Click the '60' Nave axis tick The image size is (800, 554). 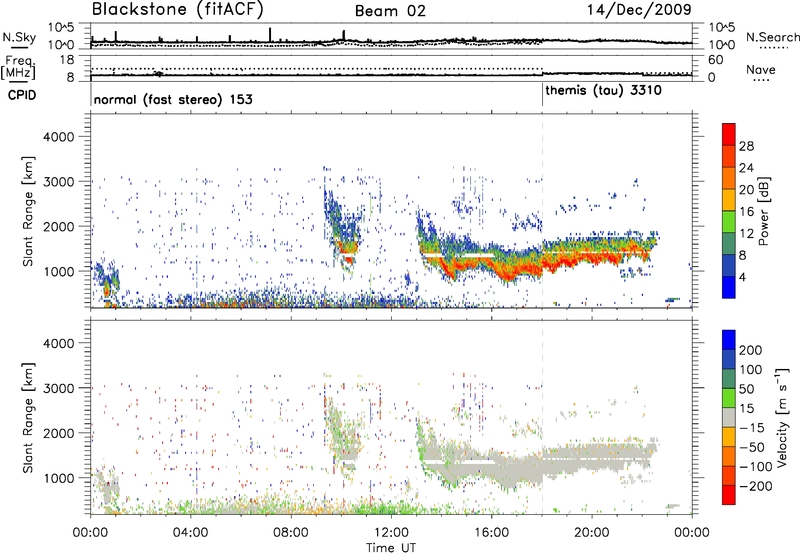pos(716,60)
